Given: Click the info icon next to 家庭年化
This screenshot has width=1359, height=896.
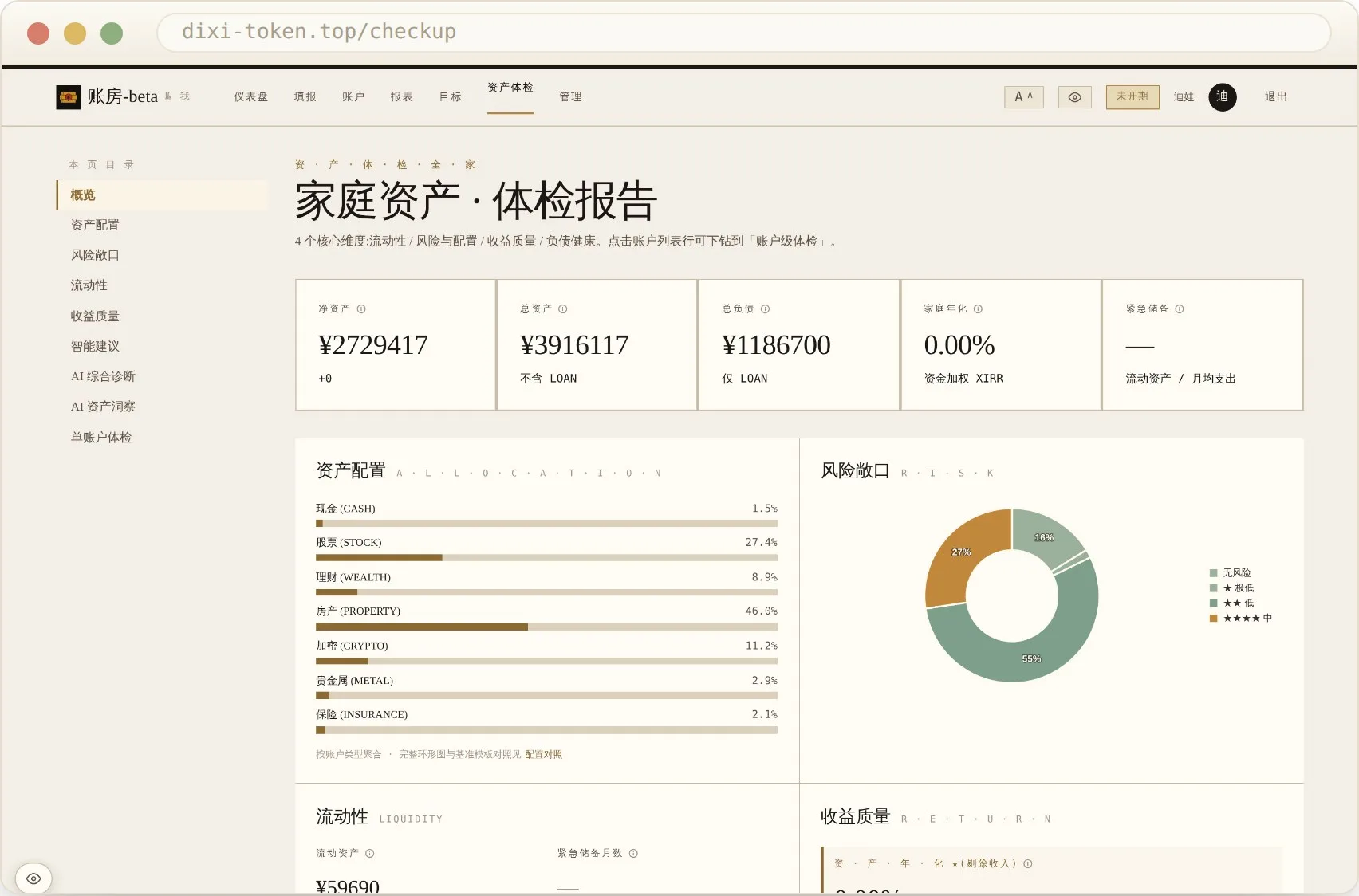Looking at the screenshot, I should [978, 309].
